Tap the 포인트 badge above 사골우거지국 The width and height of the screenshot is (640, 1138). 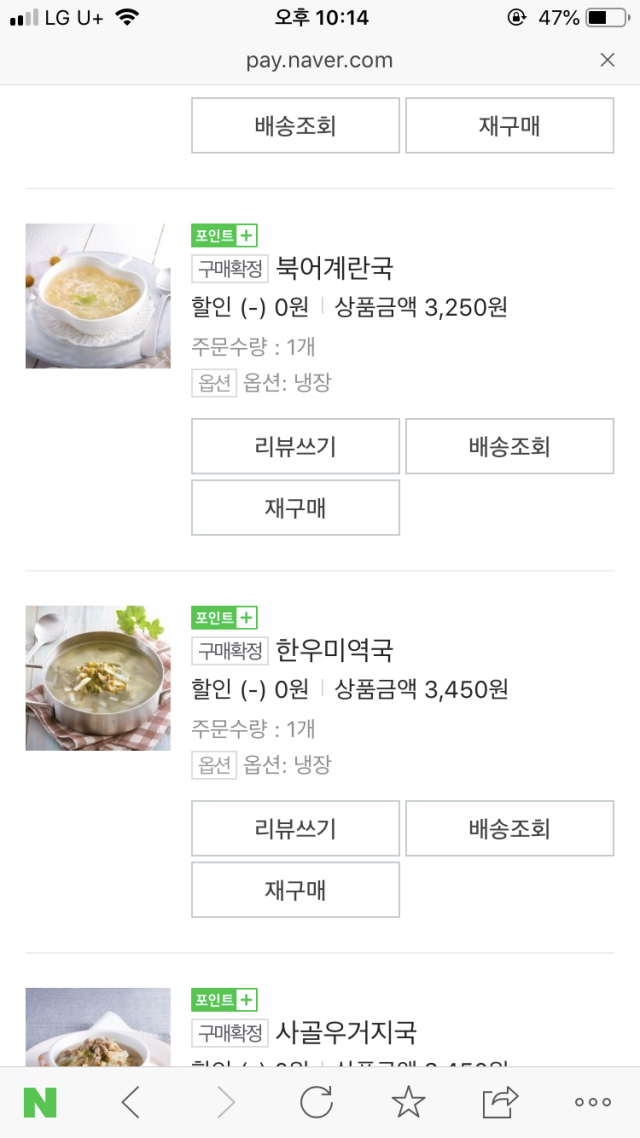(224, 999)
